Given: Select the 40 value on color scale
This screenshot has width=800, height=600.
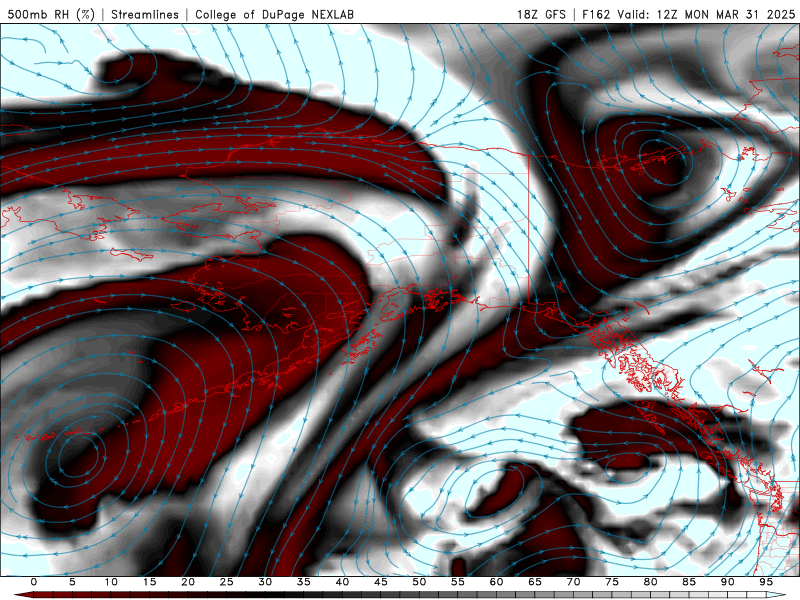Looking at the screenshot, I should tap(342, 582).
